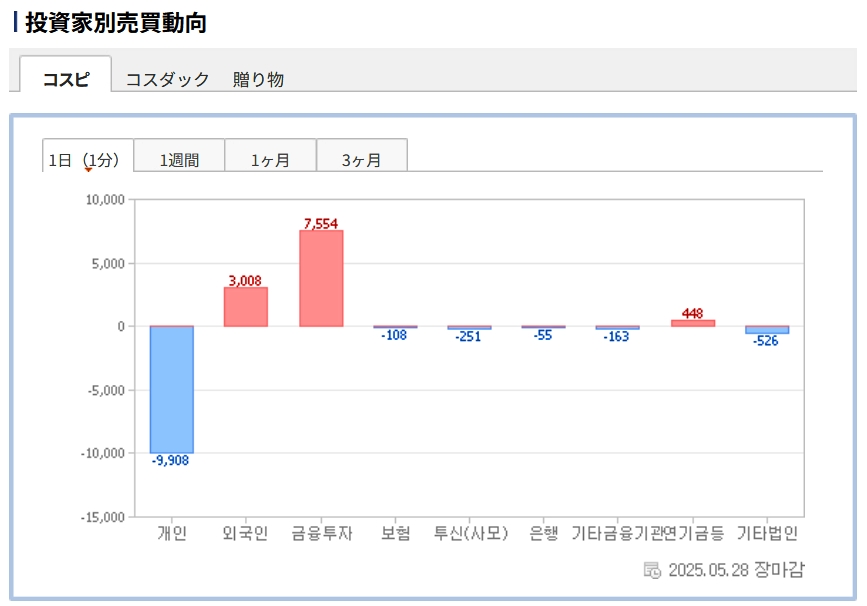The width and height of the screenshot is (867, 606).
Task: Click the 은행 bar labeled -55
Action: 544,327
